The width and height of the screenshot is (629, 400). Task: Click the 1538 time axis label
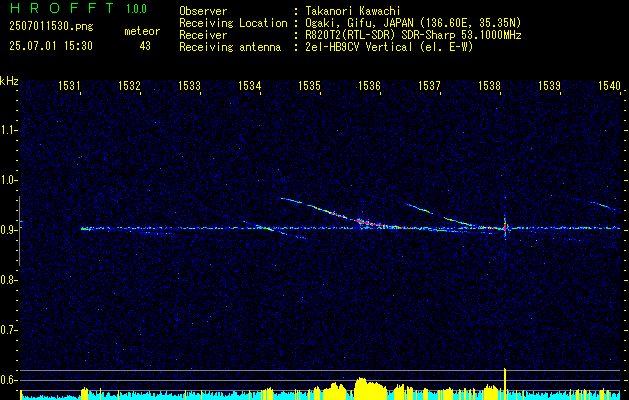point(489,85)
